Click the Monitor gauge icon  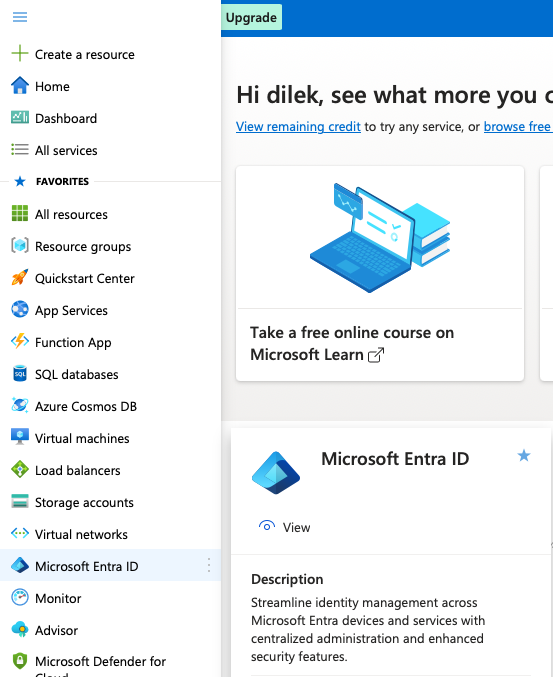20,598
